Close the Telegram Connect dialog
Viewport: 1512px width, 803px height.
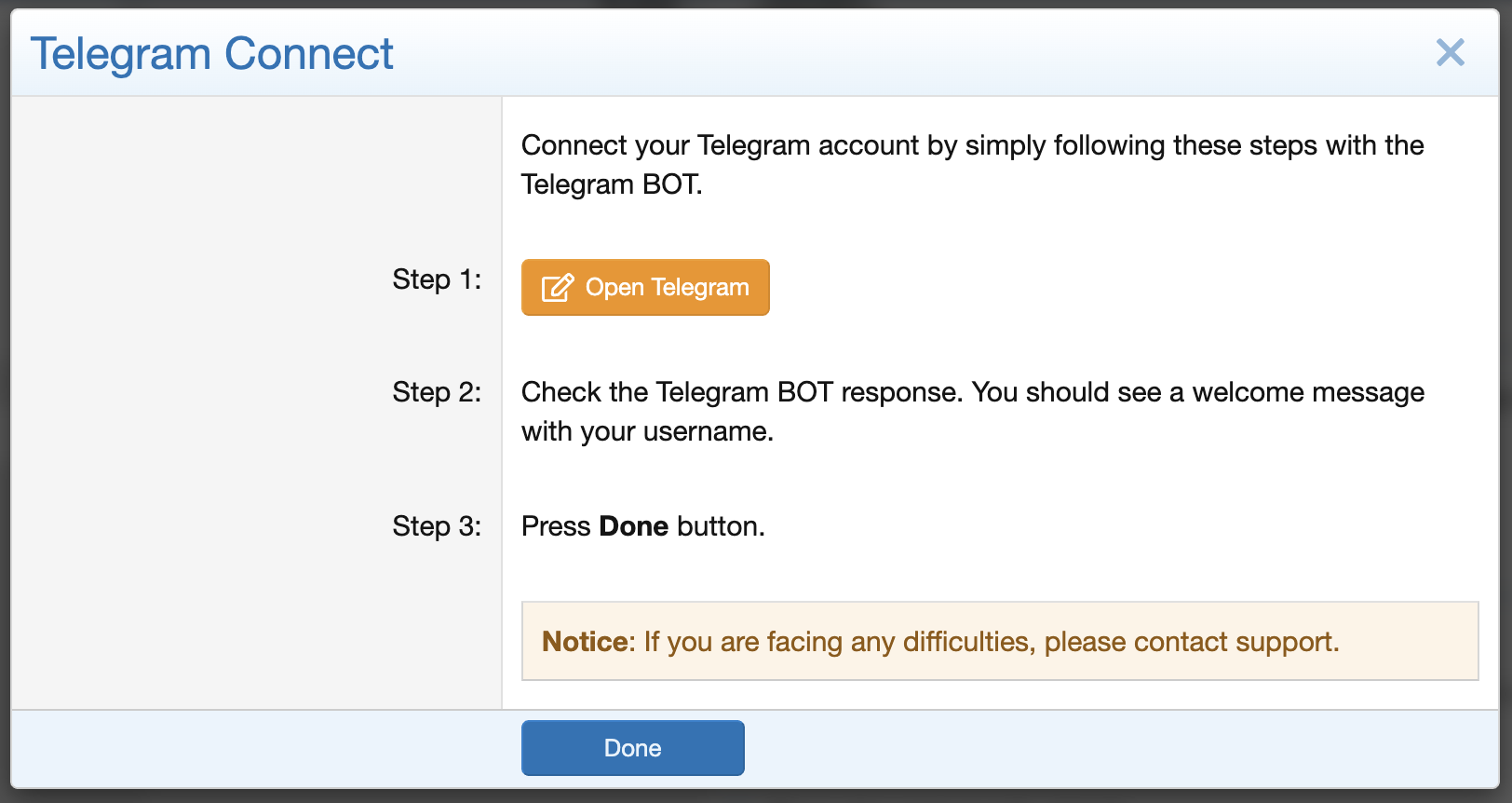1450,53
